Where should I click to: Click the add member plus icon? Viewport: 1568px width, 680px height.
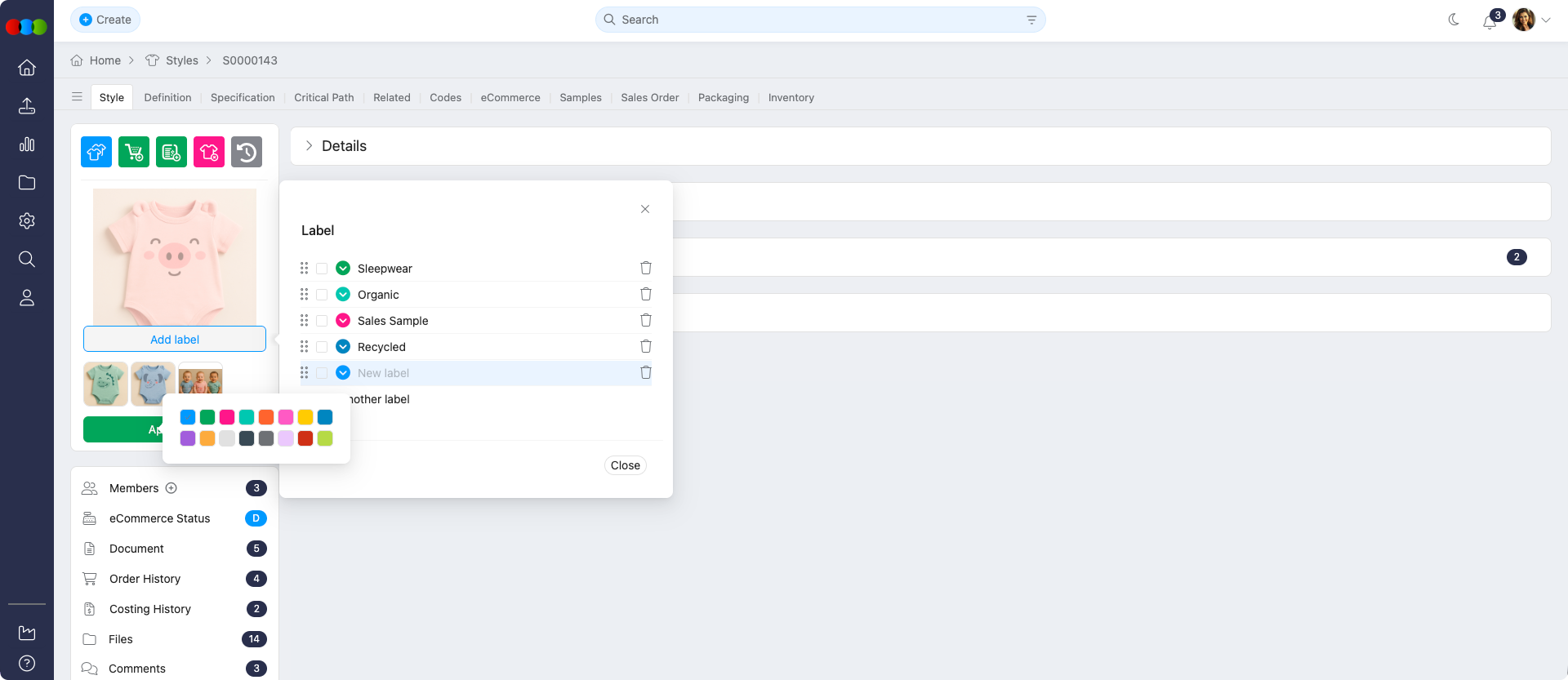(171, 488)
